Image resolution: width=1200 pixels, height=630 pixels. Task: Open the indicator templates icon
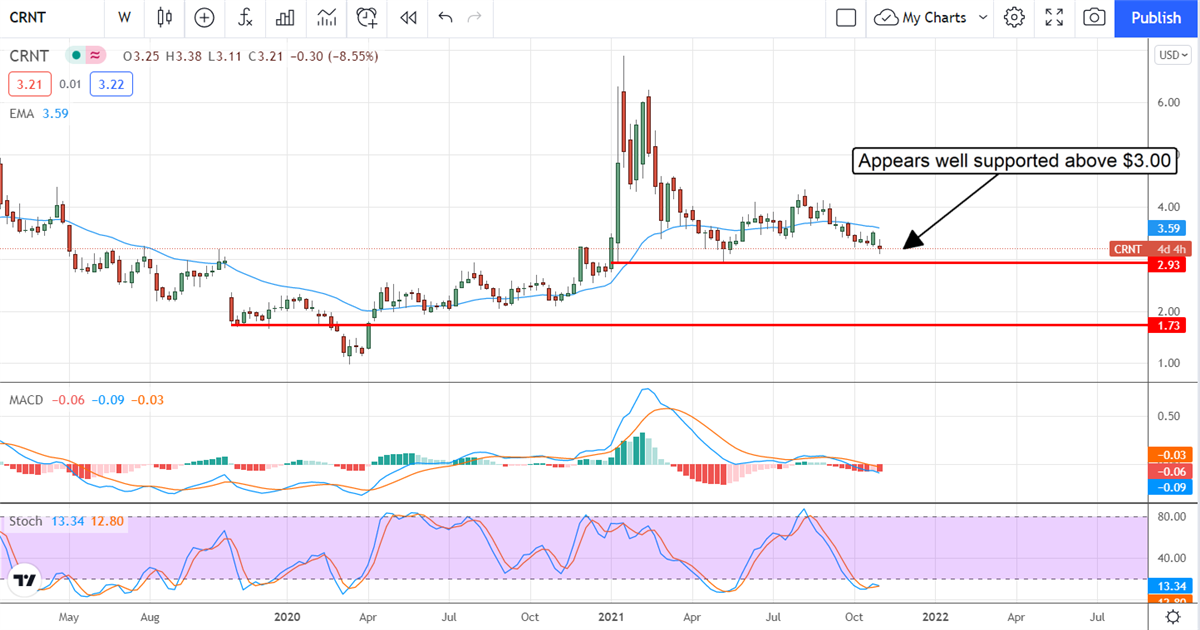coord(326,17)
